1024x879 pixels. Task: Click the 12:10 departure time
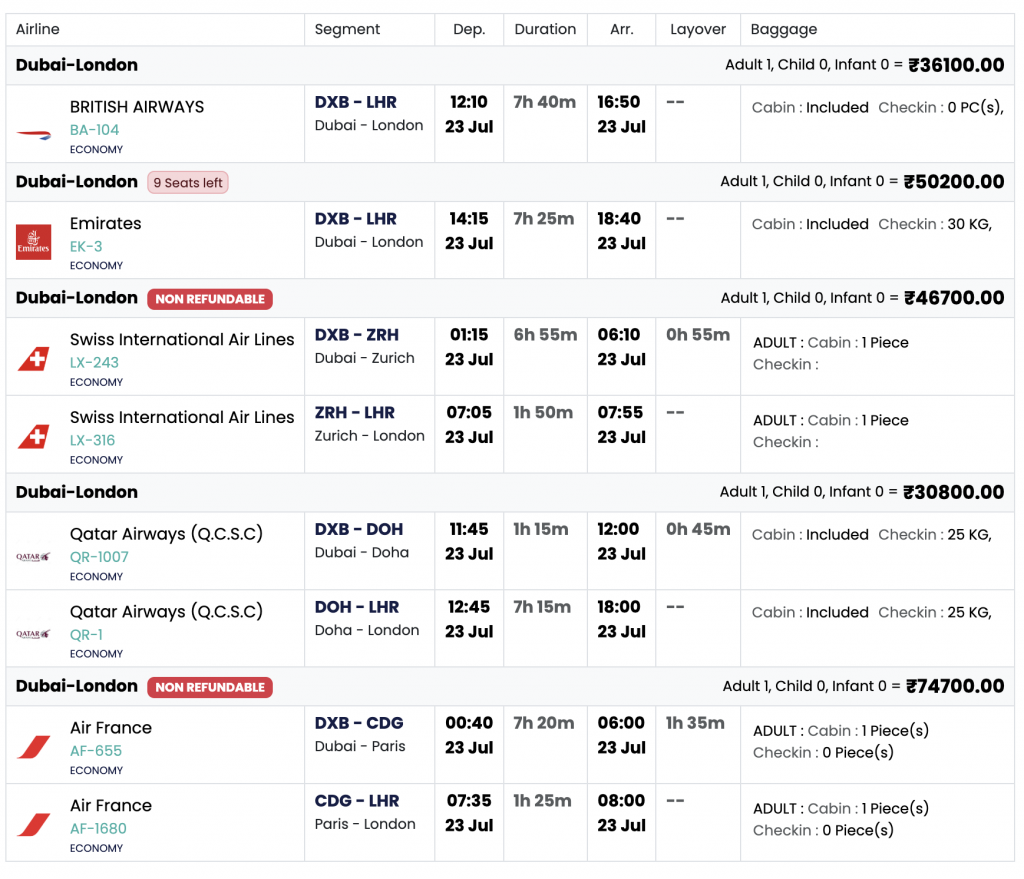pos(469,102)
